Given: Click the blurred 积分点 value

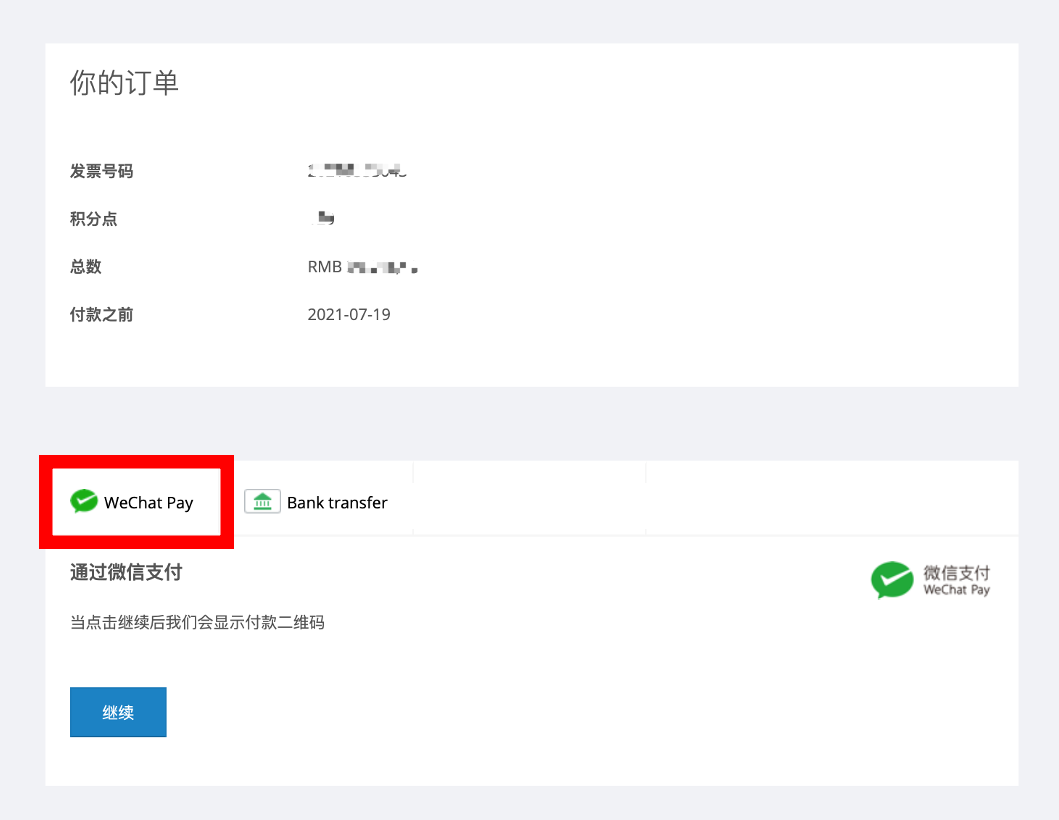Looking at the screenshot, I should click(324, 218).
